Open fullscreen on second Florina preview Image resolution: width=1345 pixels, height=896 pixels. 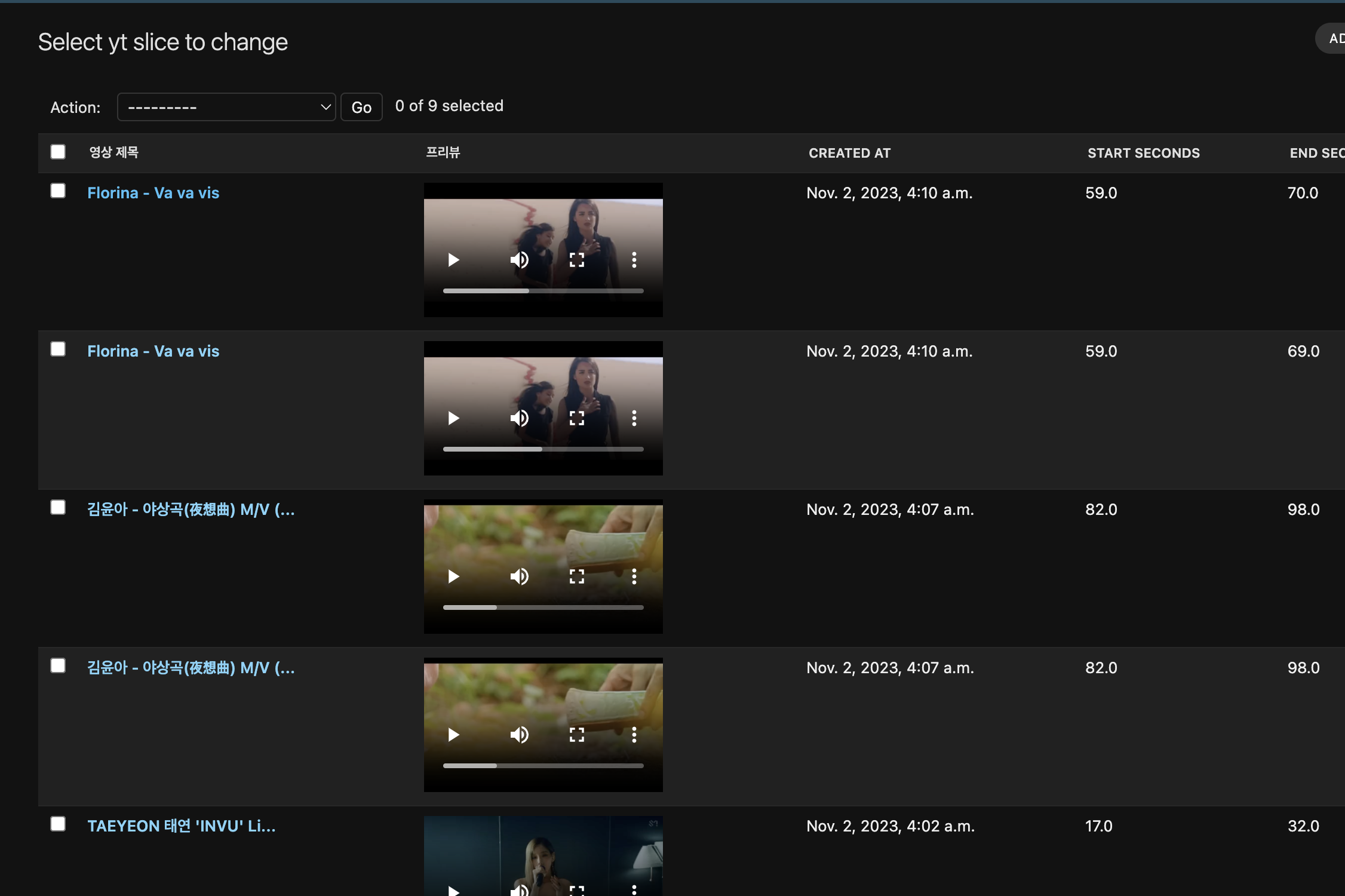[576, 418]
